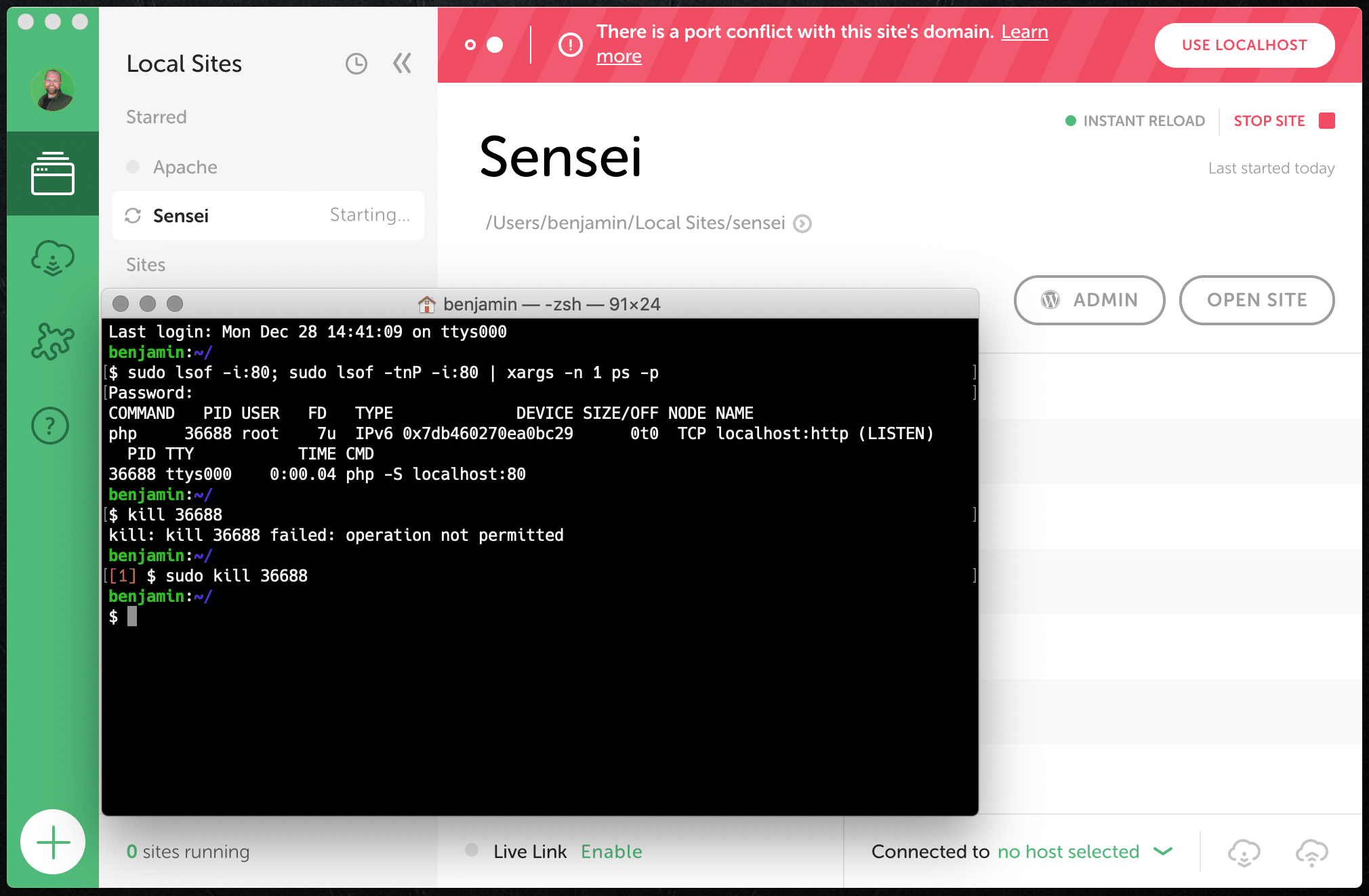Click the WordPress Admin button
The image size is (1369, 896).
click(1089, 300)
